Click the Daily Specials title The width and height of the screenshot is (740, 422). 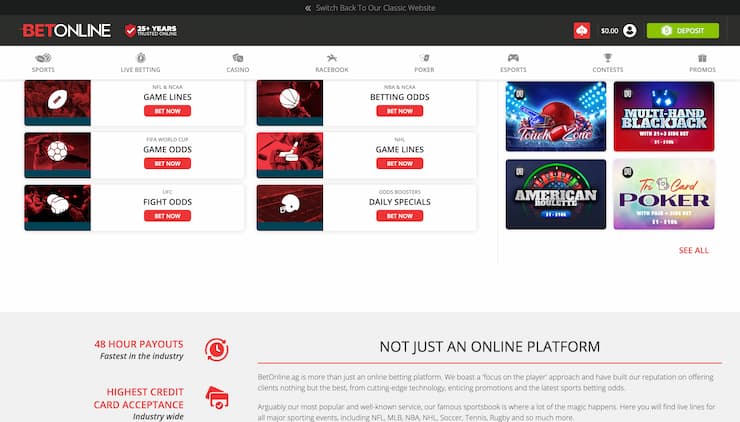pyautogui.click(x=400, y=202)
